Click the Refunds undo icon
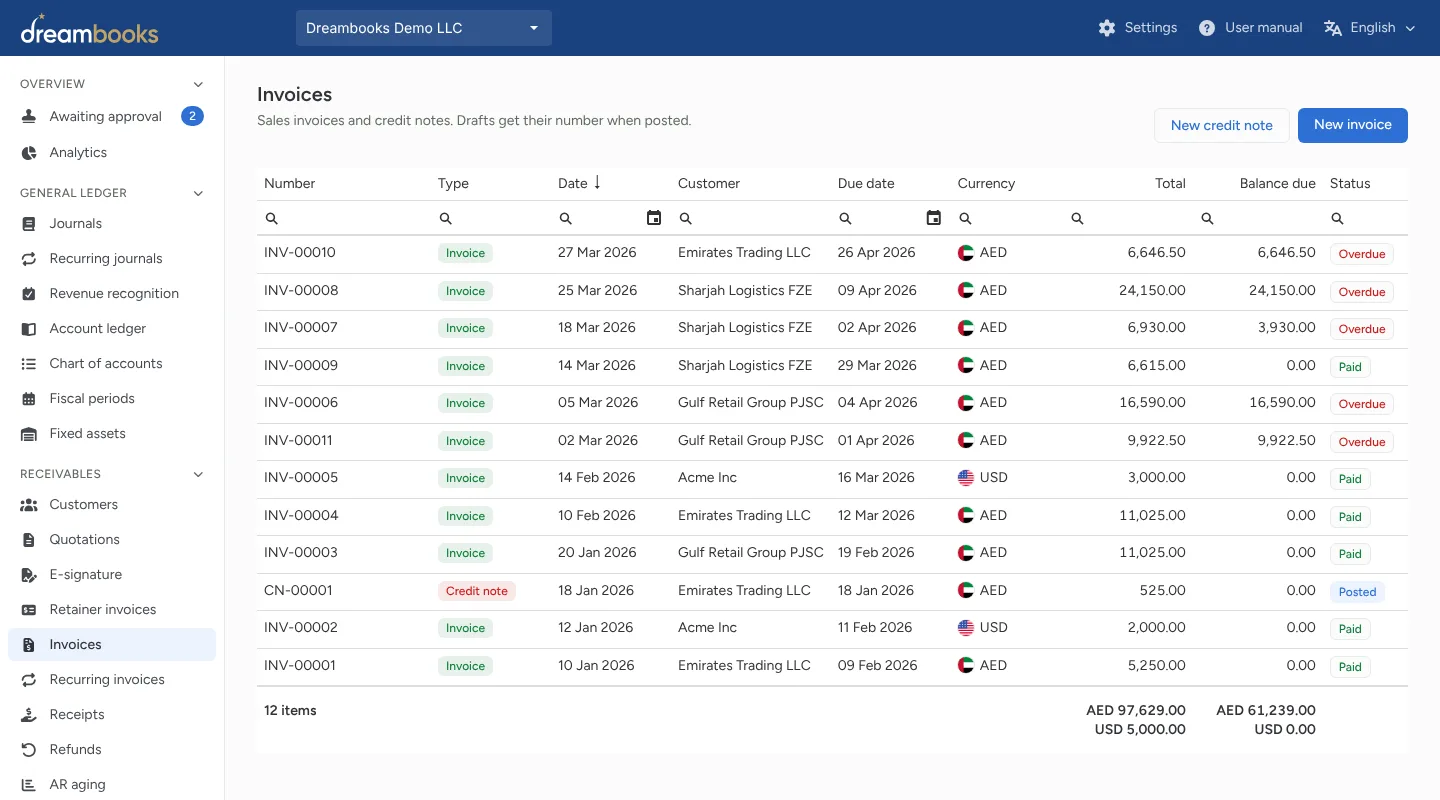 click(x=29, y=750)
